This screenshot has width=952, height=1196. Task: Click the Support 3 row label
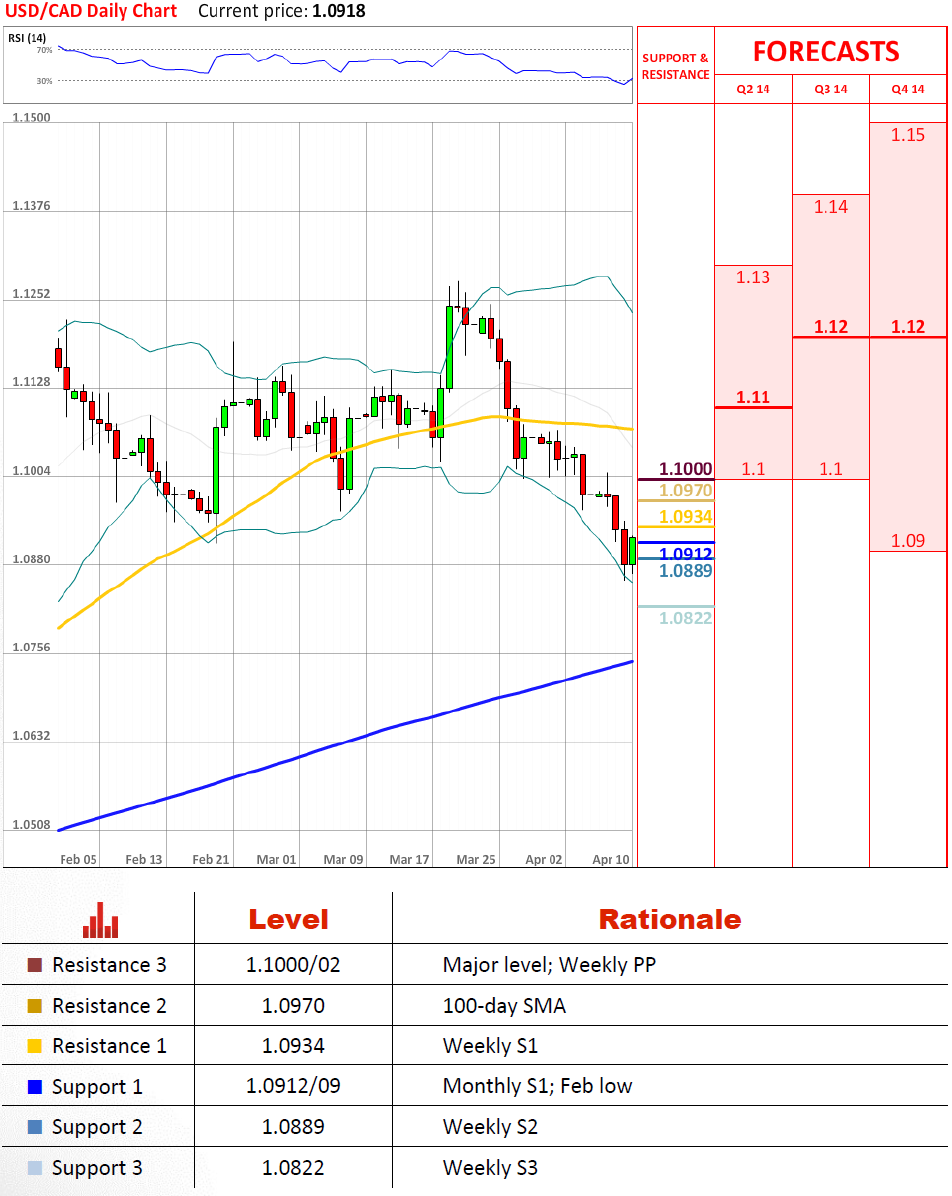[97, 1169]
